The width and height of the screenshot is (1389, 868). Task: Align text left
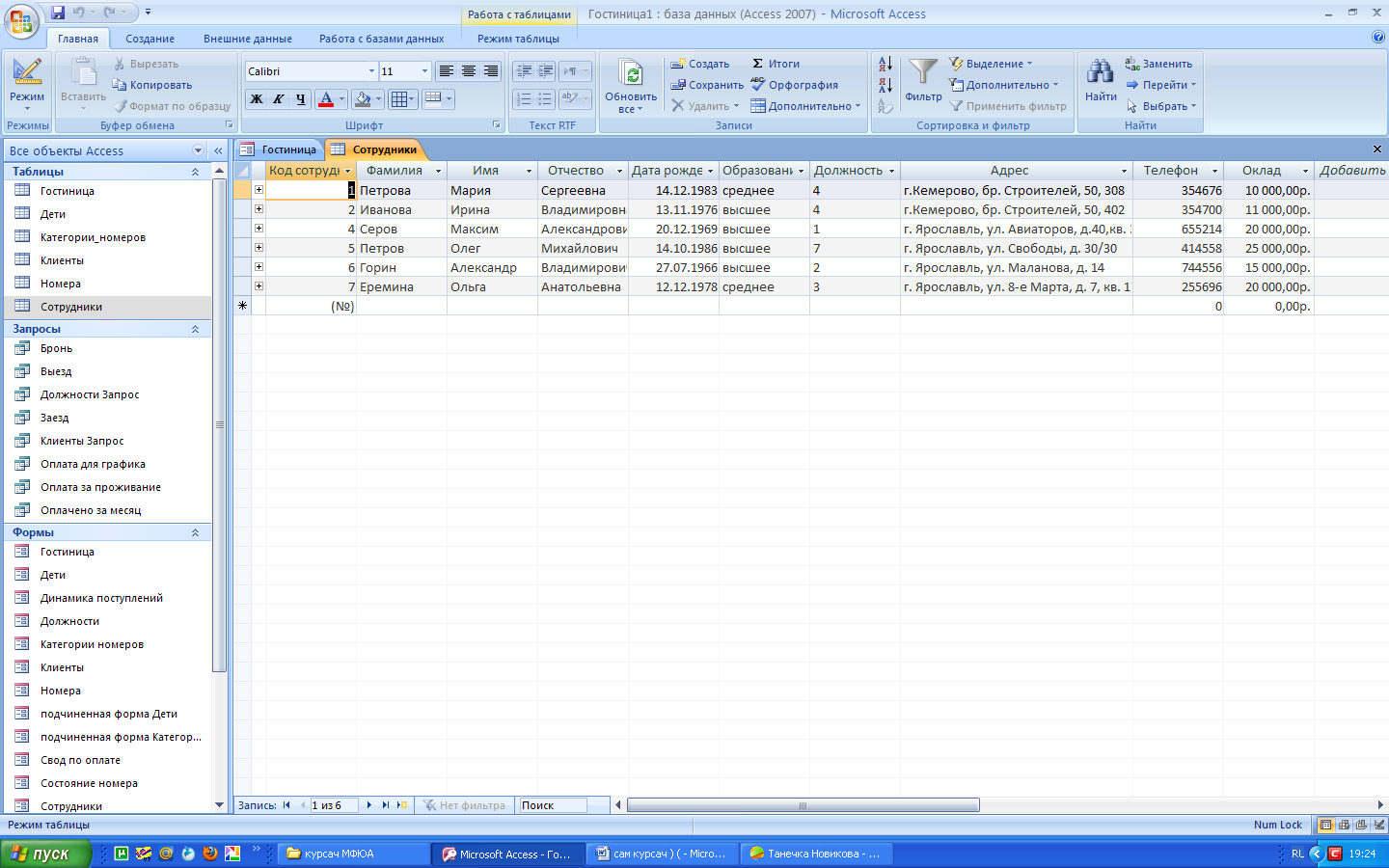pos(446,71)
